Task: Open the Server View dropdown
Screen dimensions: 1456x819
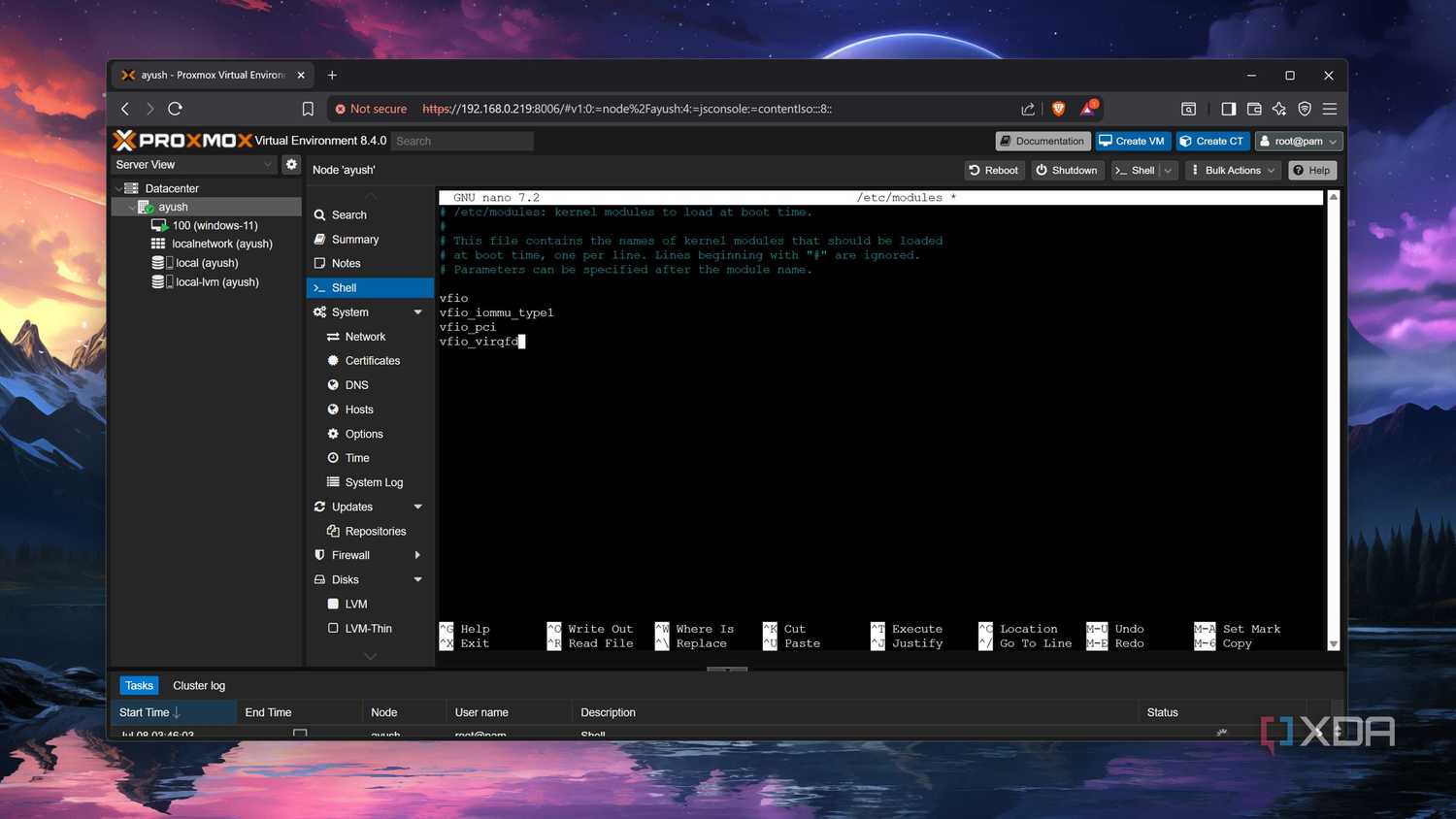Action: point(194,165)
